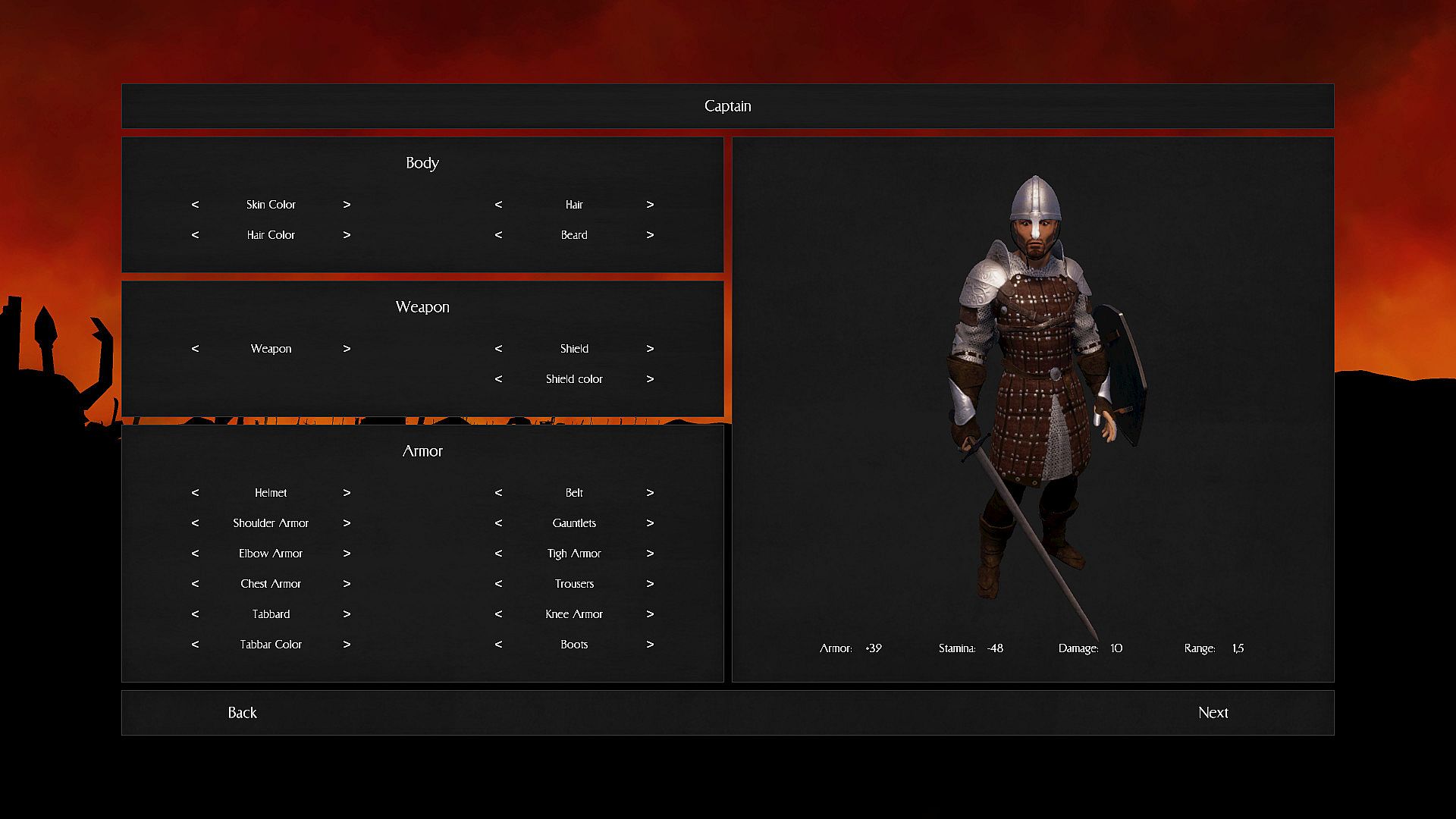Switch to next Weapon
Image resolution: width=1456 pixels, height=819 pixels.
click(x=347, y=349)
